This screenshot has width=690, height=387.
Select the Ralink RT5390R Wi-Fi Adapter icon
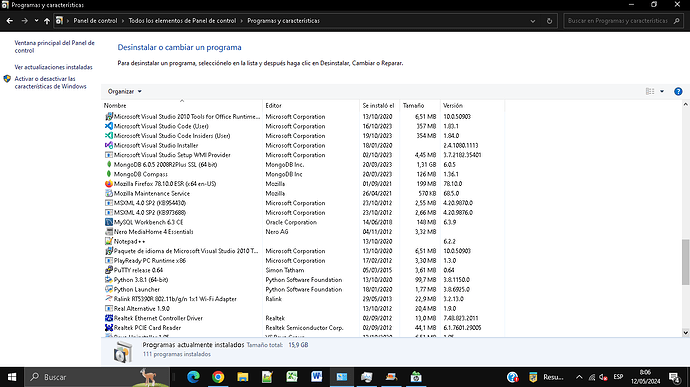click(109, 299)
